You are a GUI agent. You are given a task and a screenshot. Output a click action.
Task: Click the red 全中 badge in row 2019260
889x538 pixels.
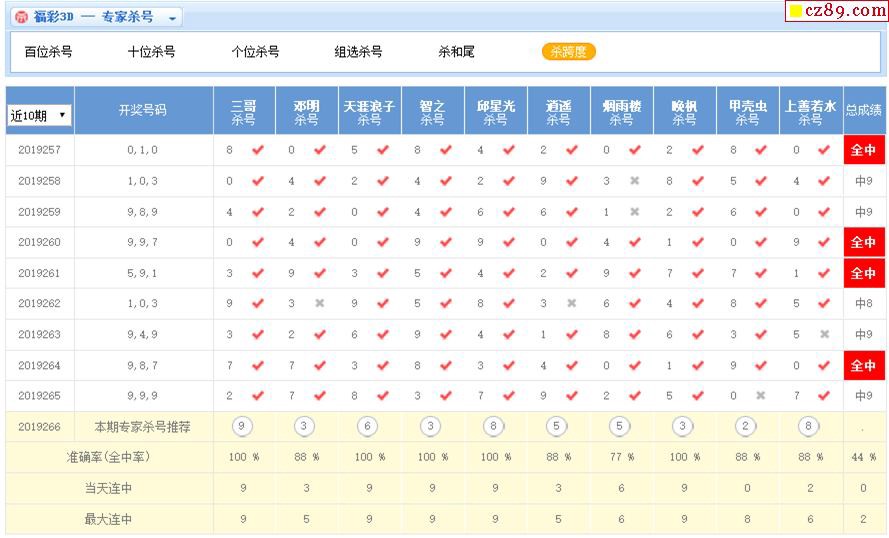click(x=862, y=243)
